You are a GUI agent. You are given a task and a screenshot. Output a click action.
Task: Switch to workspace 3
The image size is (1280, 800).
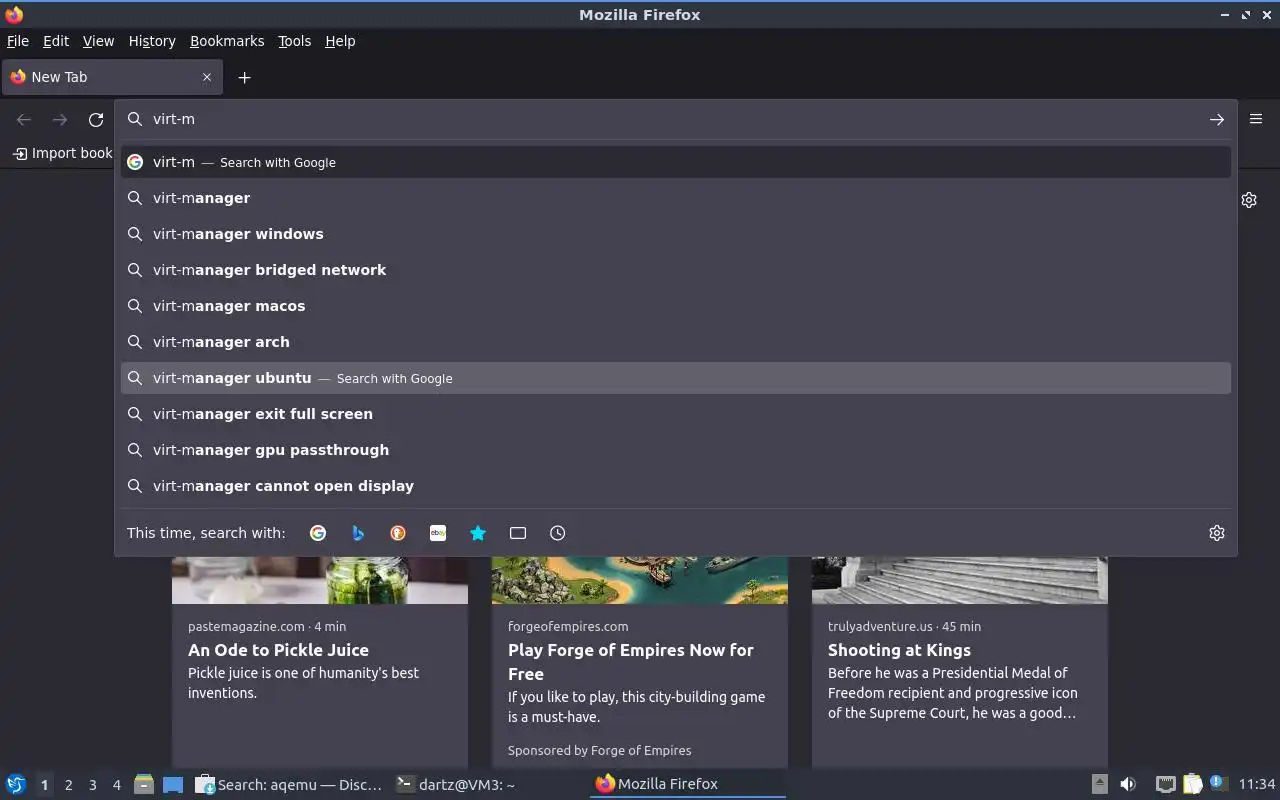click(x=92, y=785)
